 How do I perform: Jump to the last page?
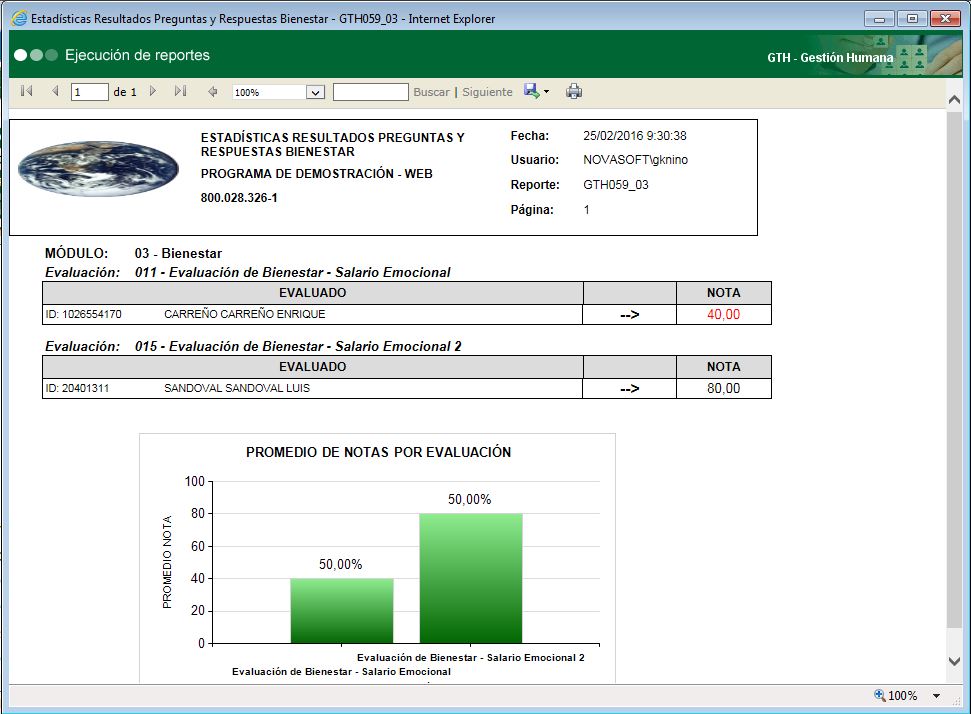pos(180,91)
